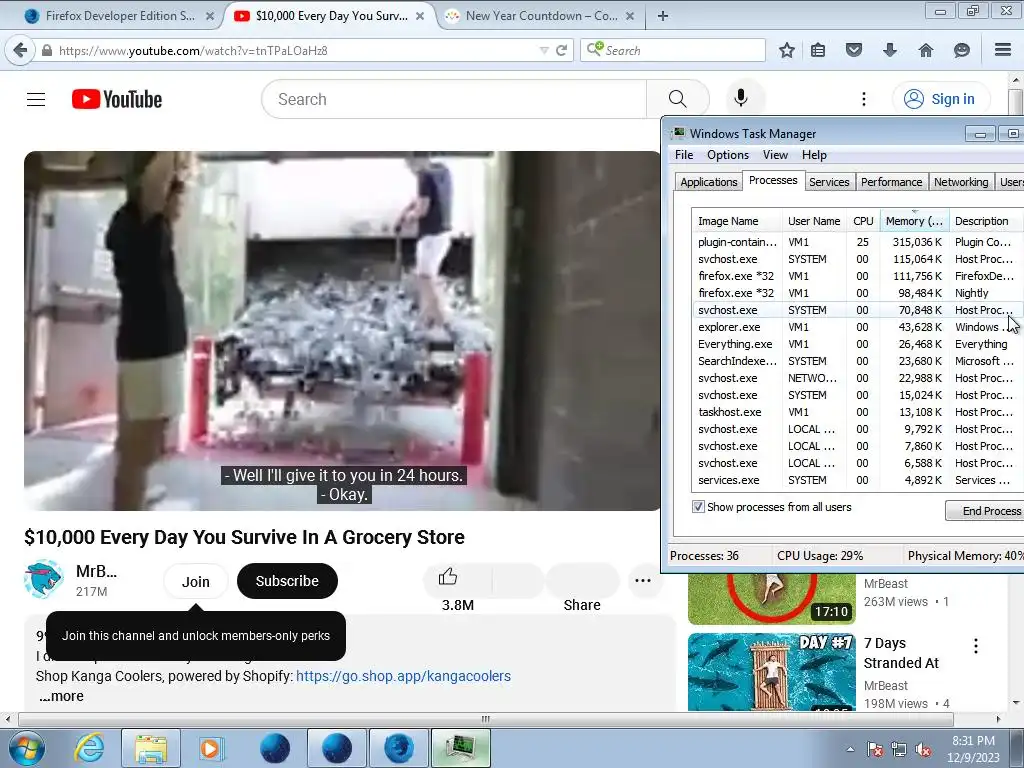Click the muted volume tray icon
This screenshot has height=768, width=1024.
[923, 750]
